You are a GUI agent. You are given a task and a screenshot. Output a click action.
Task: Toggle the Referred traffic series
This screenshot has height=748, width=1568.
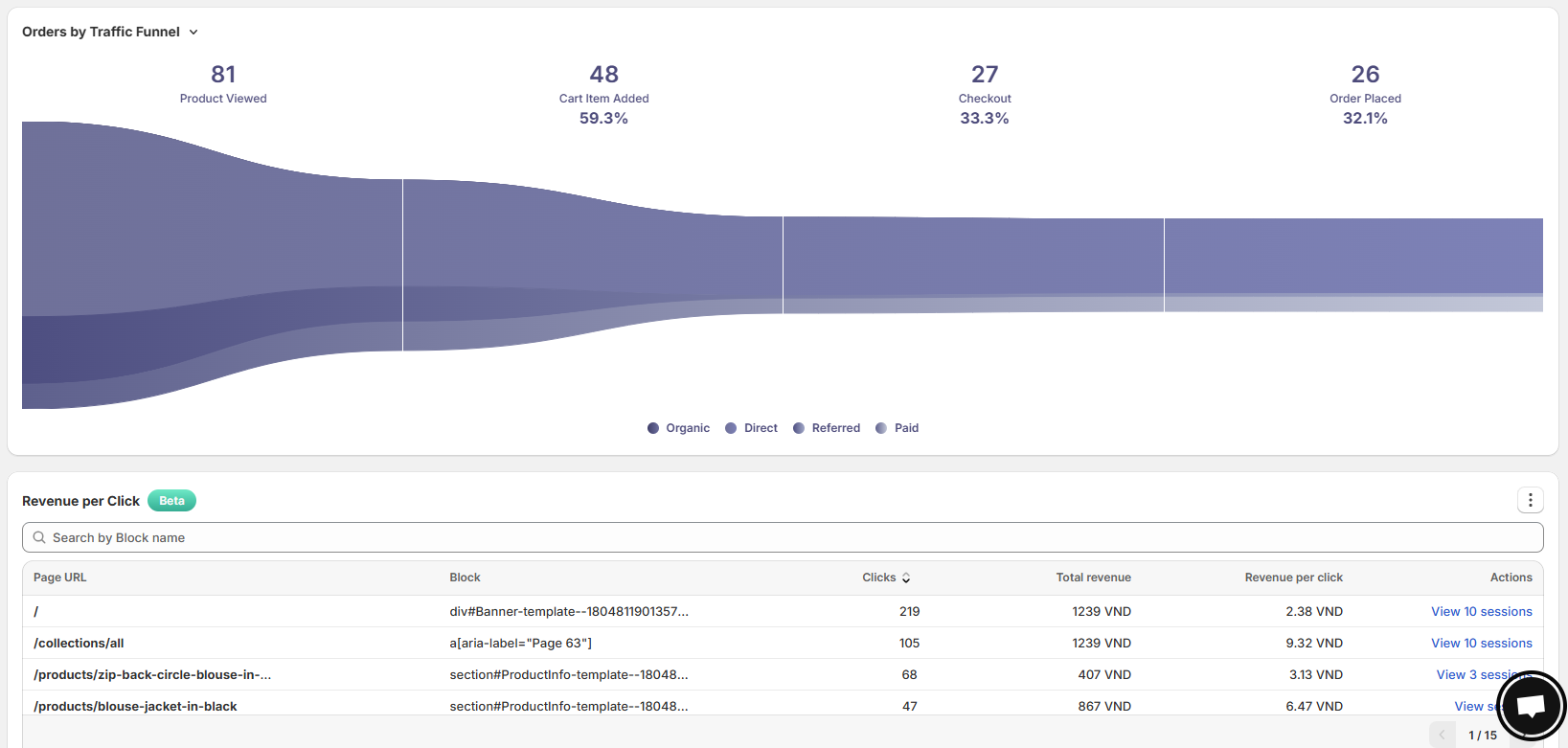click(827, 428)
